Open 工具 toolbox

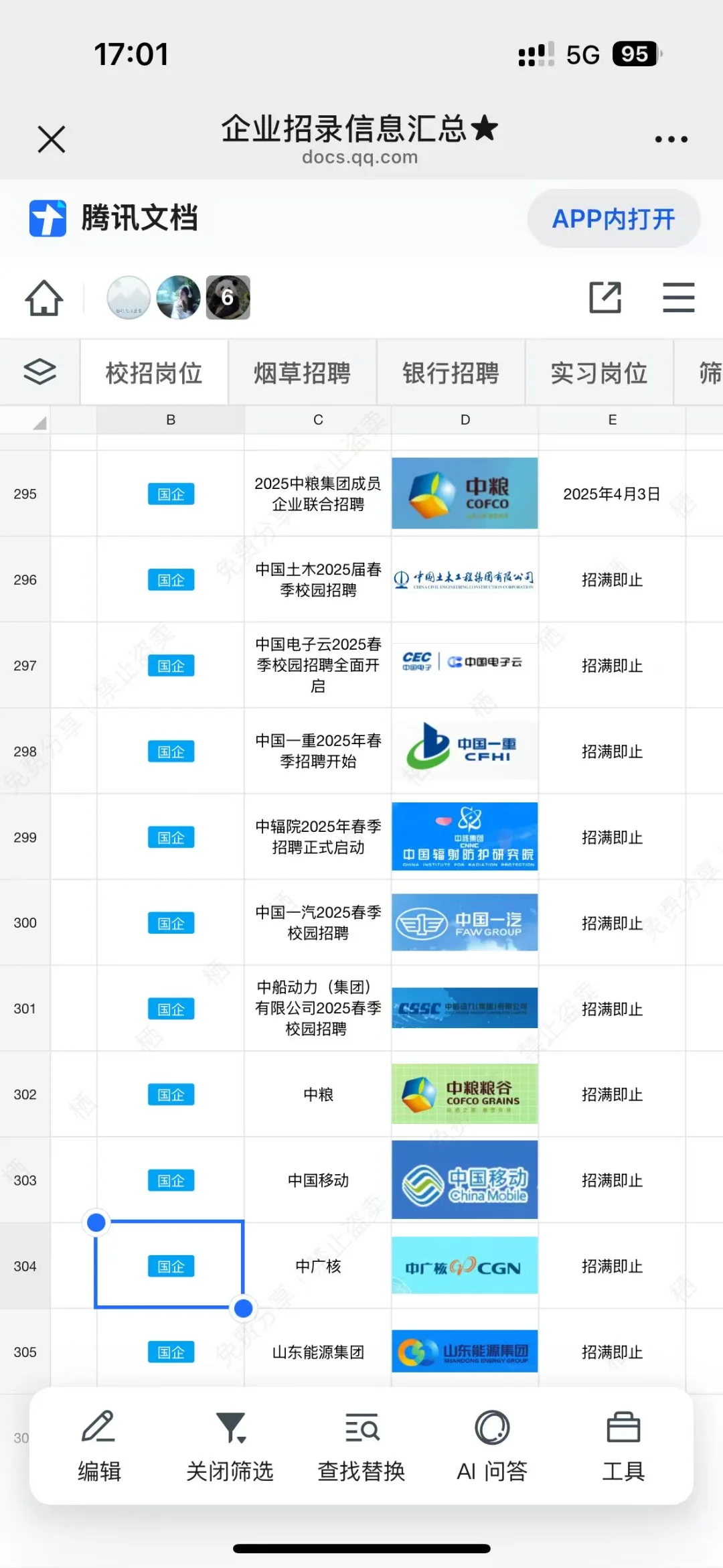coord(623,1446)
